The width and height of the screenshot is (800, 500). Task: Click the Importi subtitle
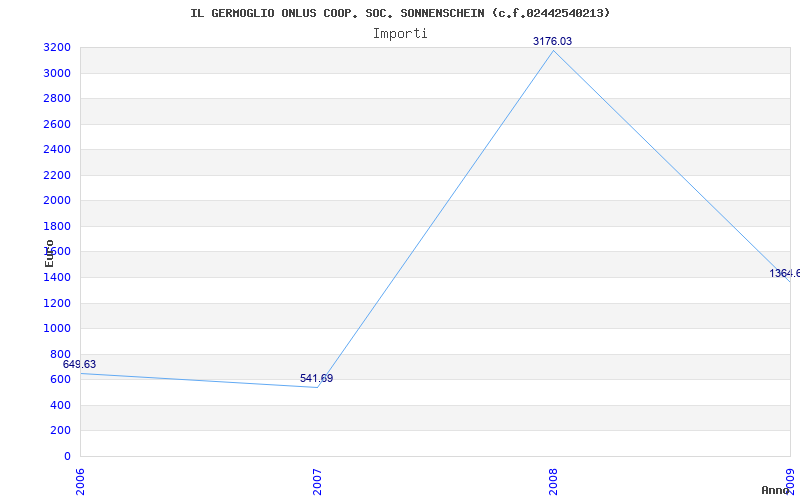(x=400, y=34)
